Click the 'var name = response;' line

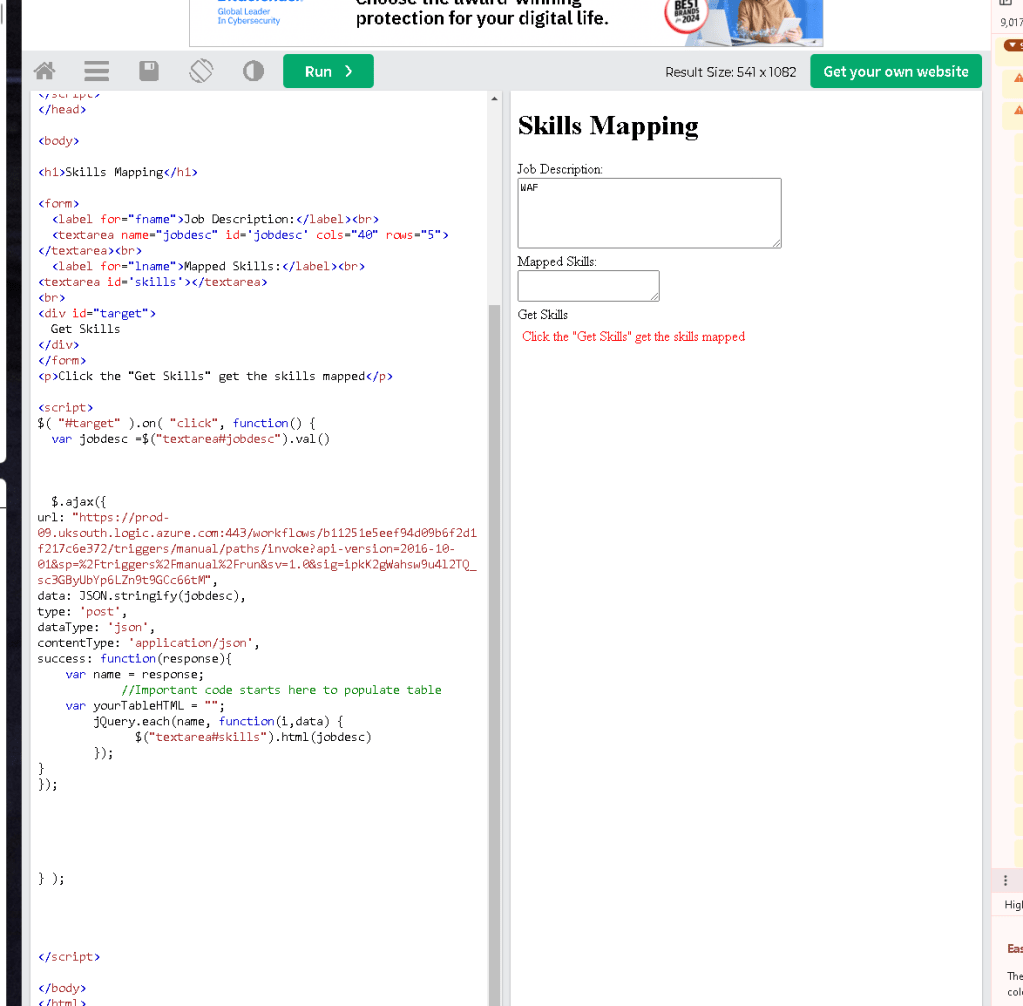coord(134,674)
